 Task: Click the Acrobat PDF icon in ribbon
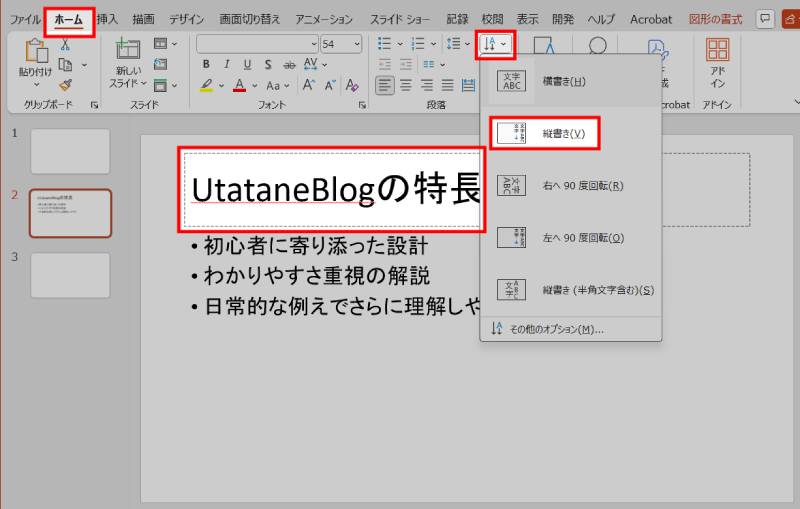(x=658, y=49)
